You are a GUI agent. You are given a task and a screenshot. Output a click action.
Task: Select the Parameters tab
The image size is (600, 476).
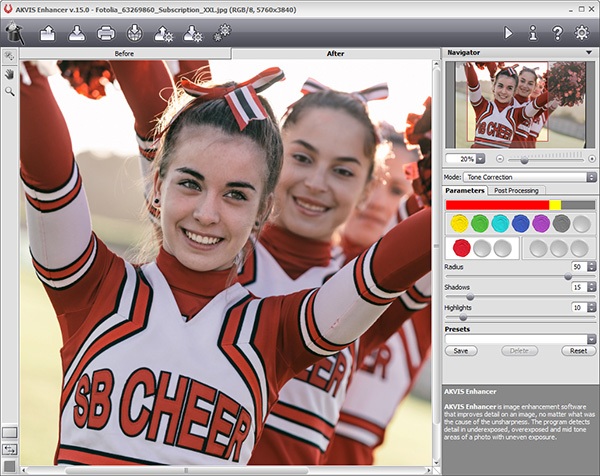click(x=465, y=190)
